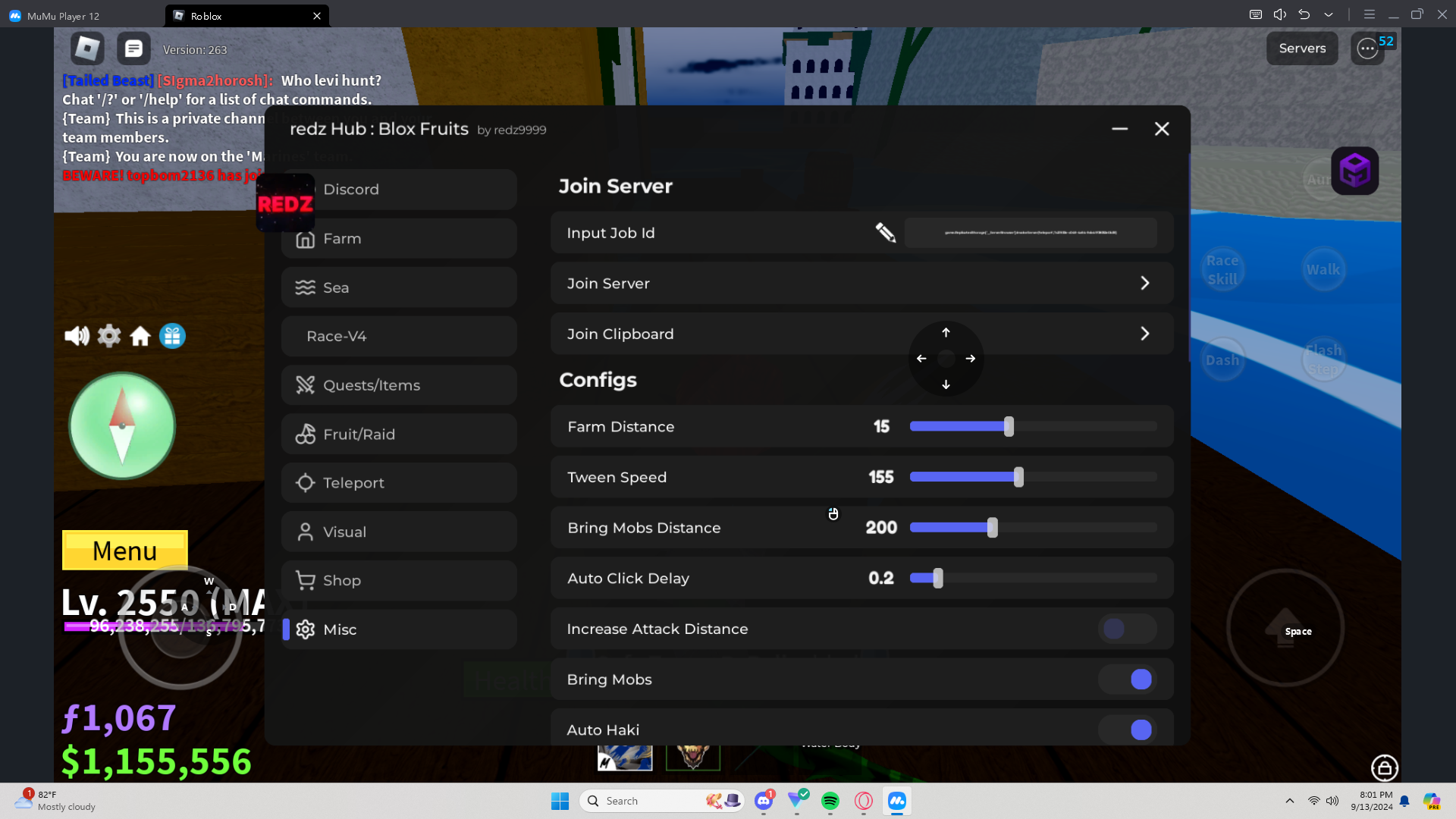Open the Race-V4 tab

tap(399, 336)
